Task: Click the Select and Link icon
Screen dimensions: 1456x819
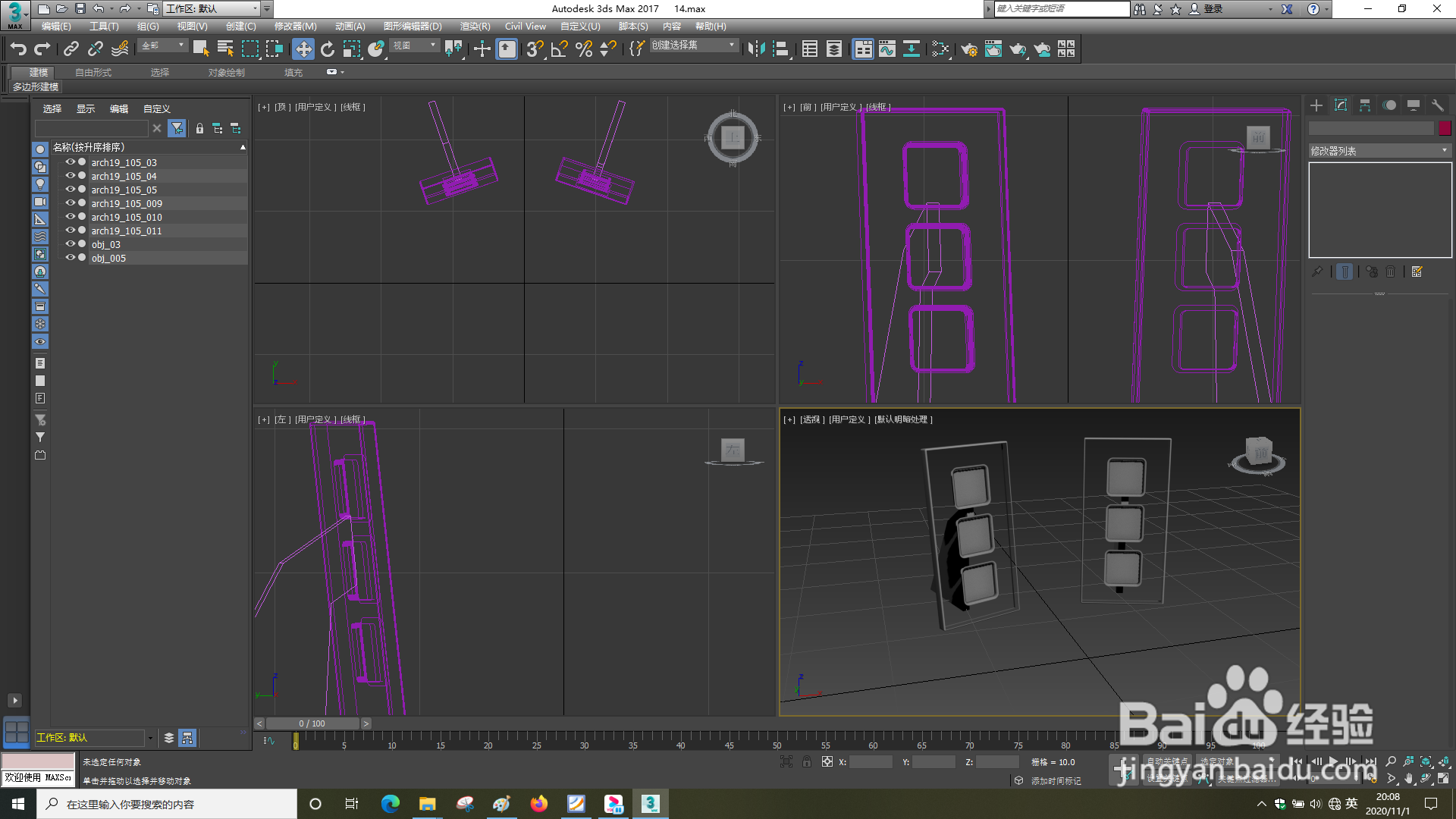Action: coord(71,49)
